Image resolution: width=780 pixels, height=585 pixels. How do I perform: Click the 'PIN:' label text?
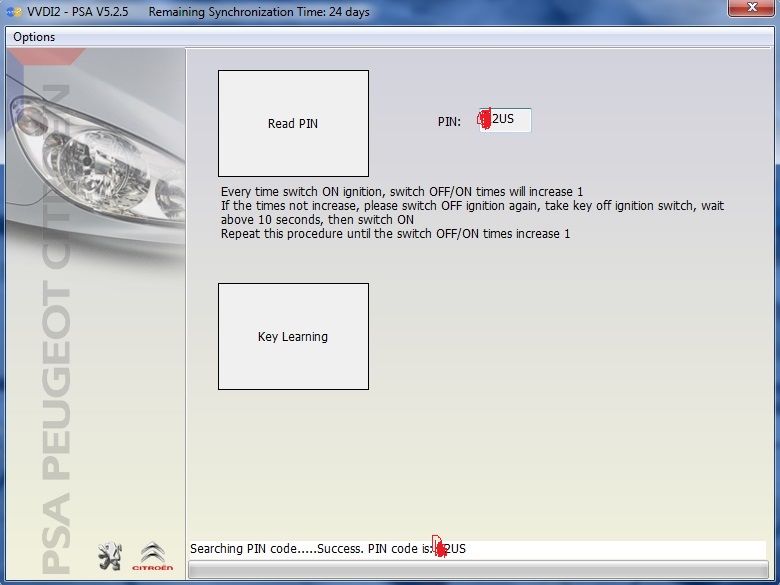click(449, 122)
